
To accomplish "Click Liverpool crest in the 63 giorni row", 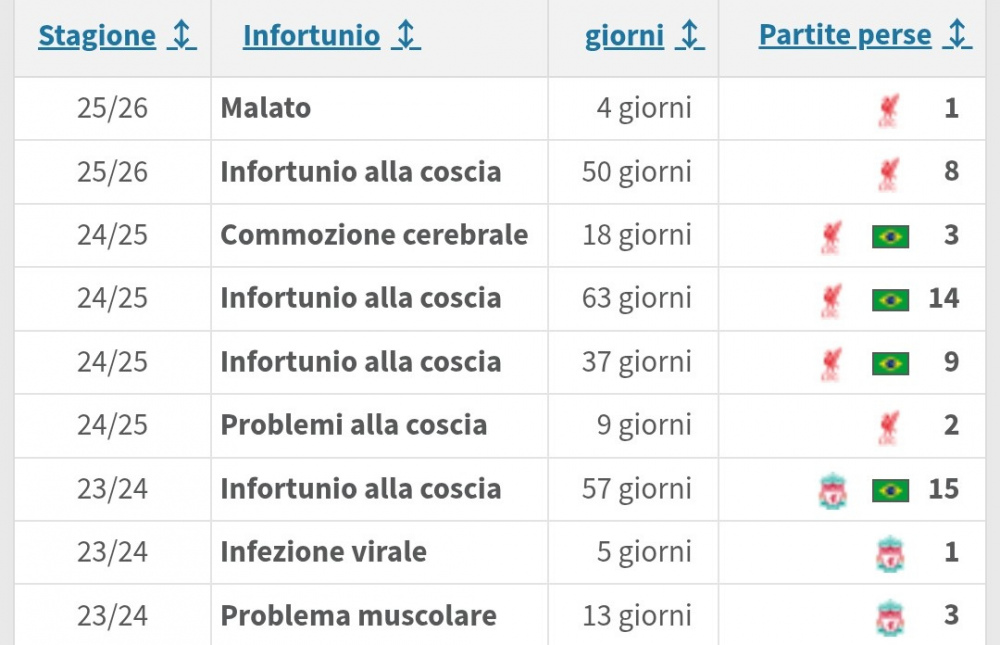I will point(830,299).
